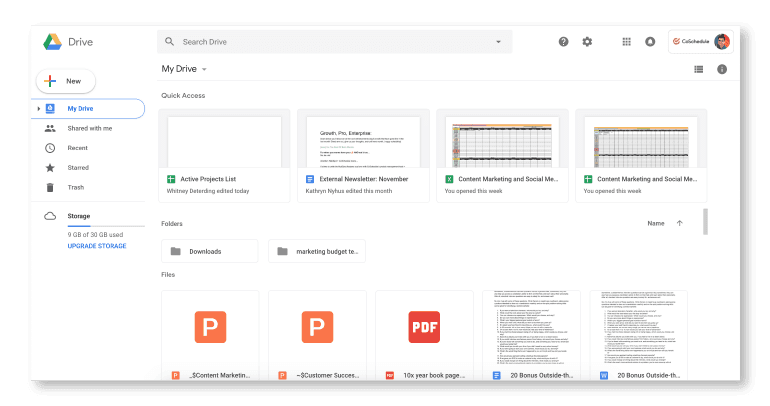Click the vertical scrollbar on right
The image size is (770, 406).
click(706, 222)
